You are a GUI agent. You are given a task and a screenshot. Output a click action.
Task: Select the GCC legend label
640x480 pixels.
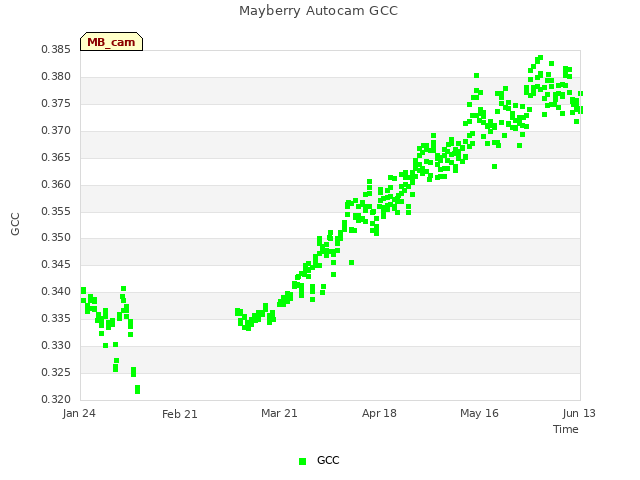[328, 460]
